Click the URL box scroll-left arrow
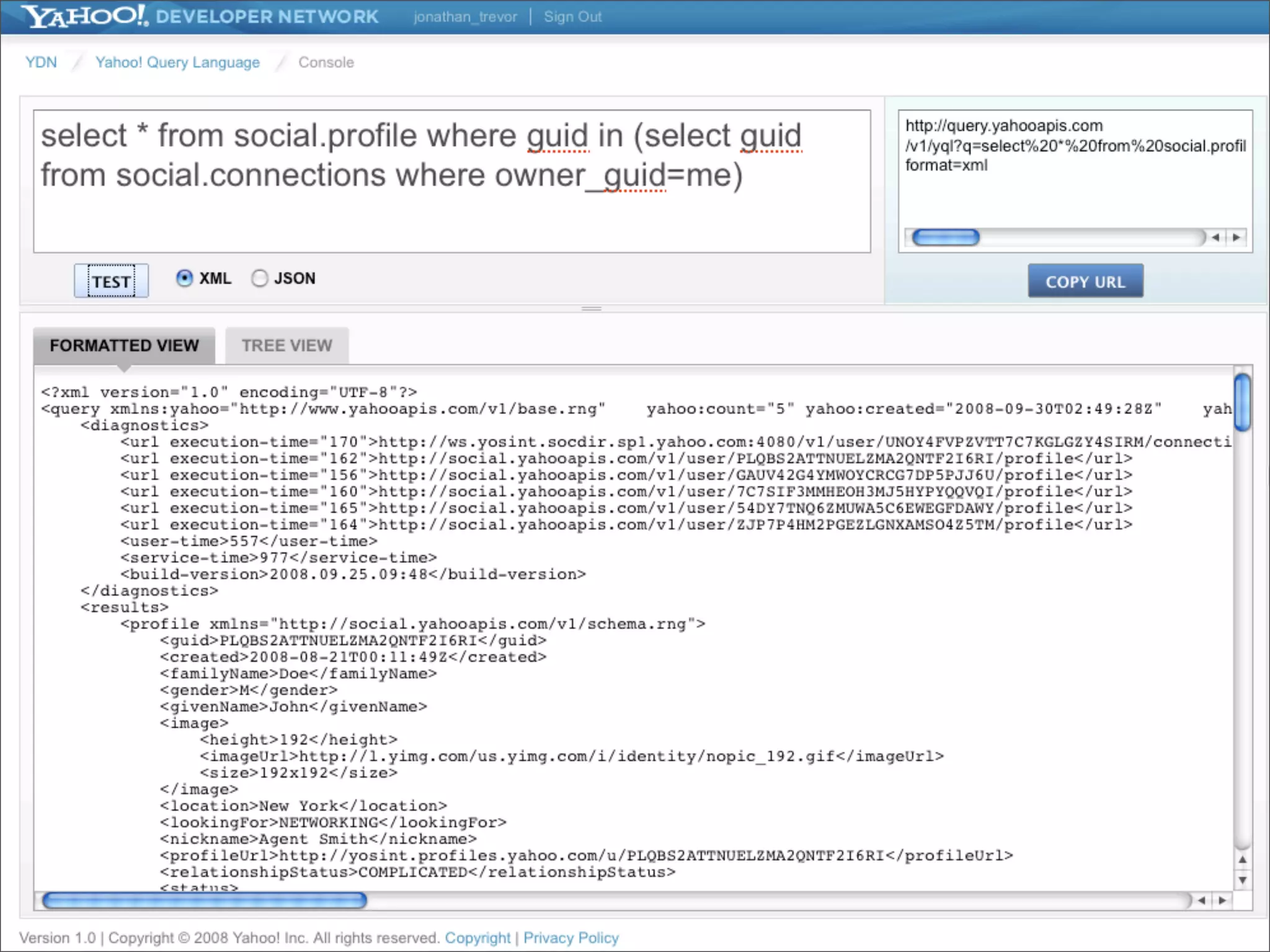The width and height of the screenshot is (1270, 952). (1216, 237)
